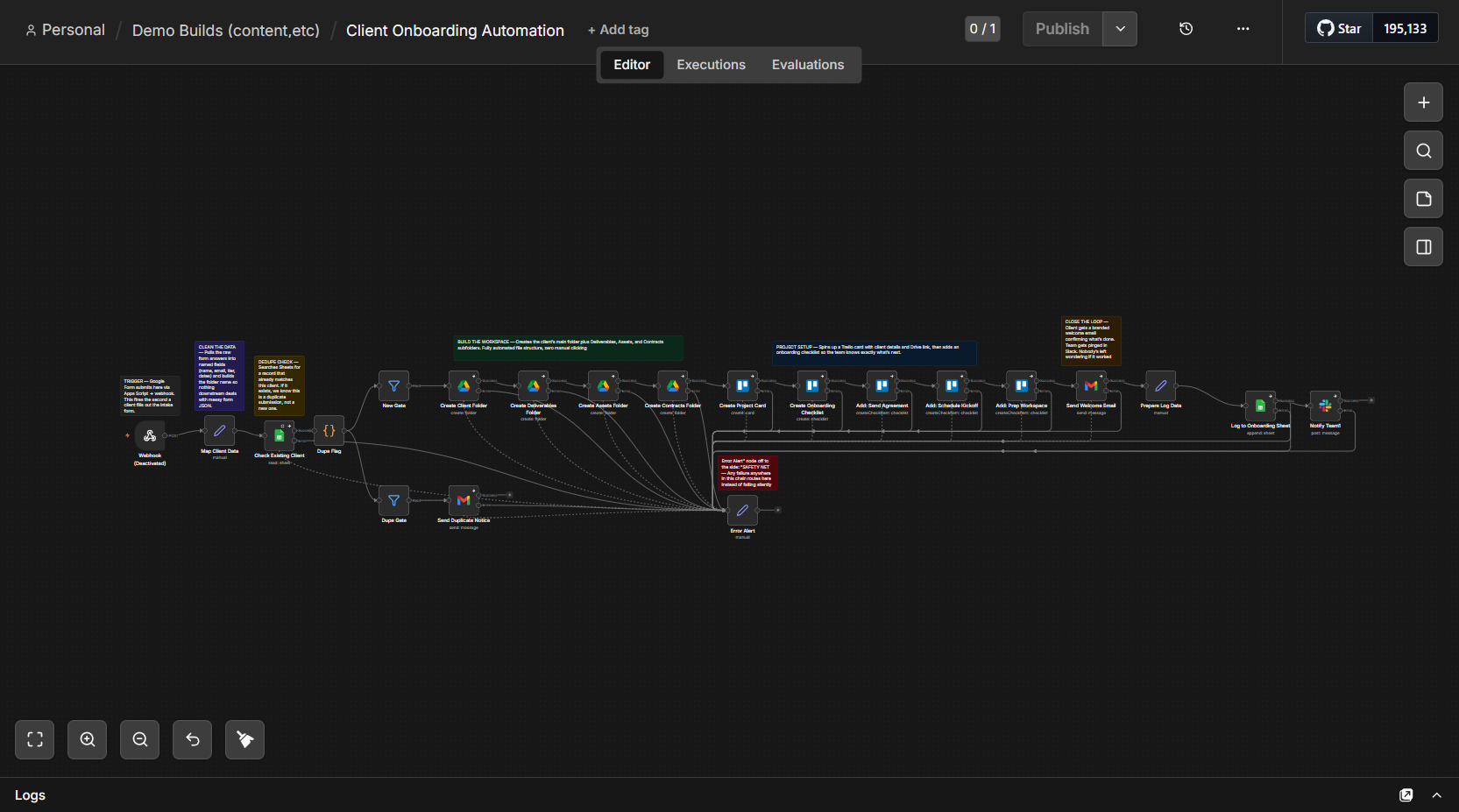Select the Notify Team Slack node
1459x812 pixels.
tap(1325, 406)
